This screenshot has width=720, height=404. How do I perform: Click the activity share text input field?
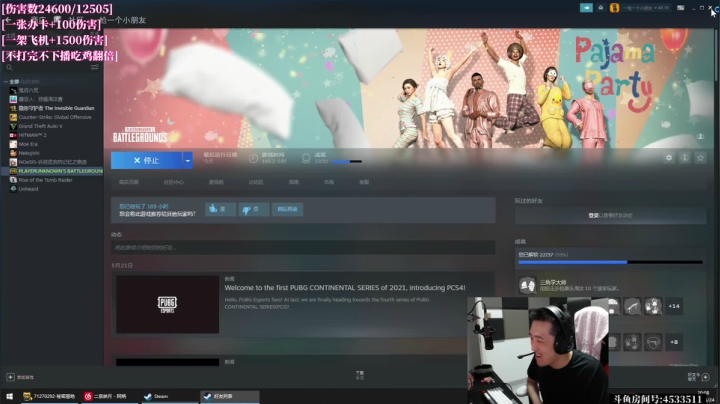[303, 247]
